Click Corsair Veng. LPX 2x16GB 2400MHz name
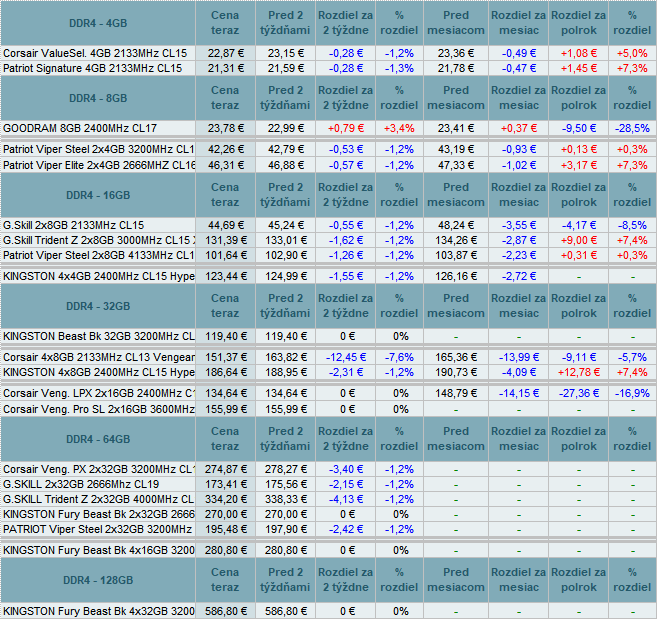The image size is (657, 619). 99,393
